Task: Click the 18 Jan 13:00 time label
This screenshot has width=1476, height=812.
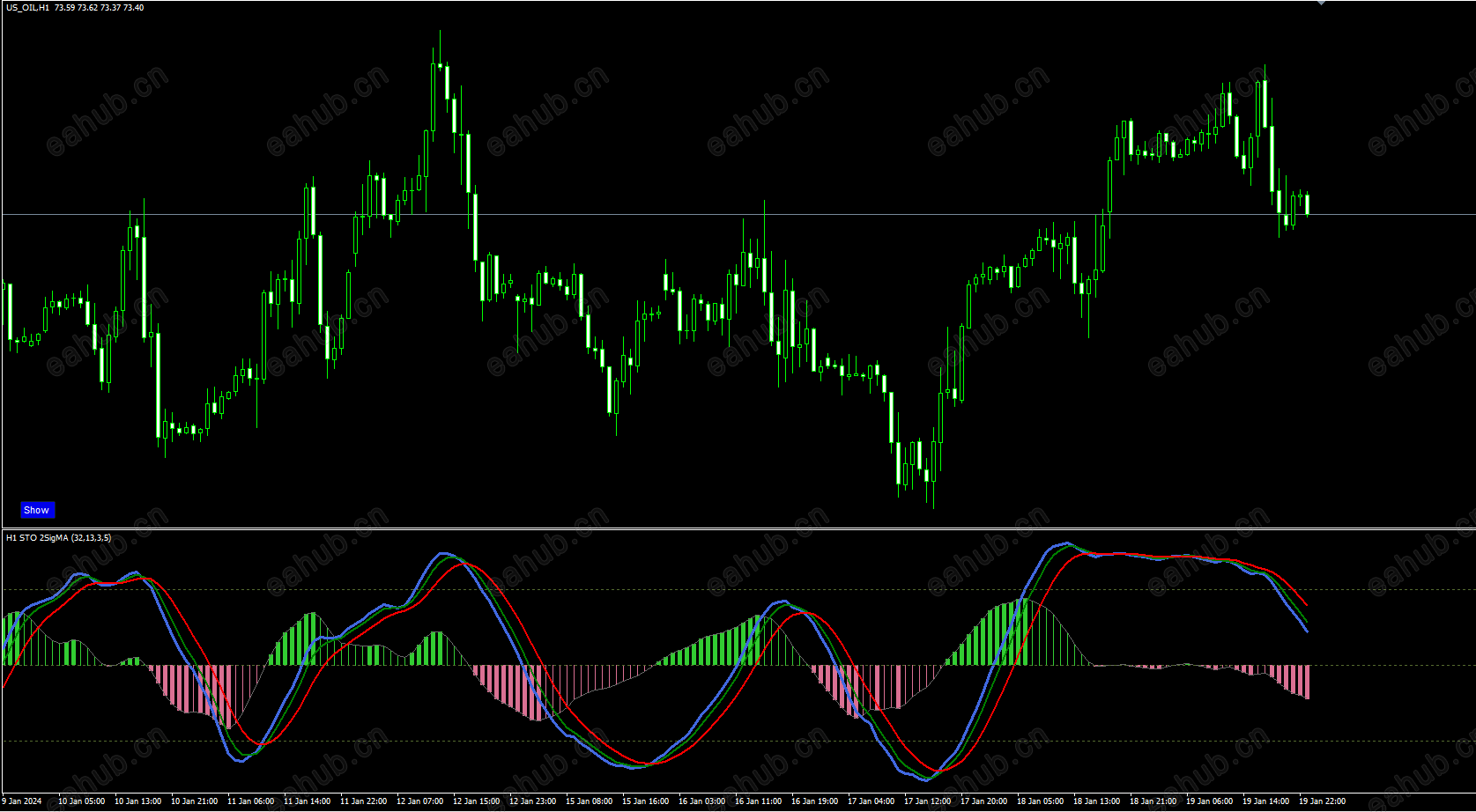Action: [1096, 801]
